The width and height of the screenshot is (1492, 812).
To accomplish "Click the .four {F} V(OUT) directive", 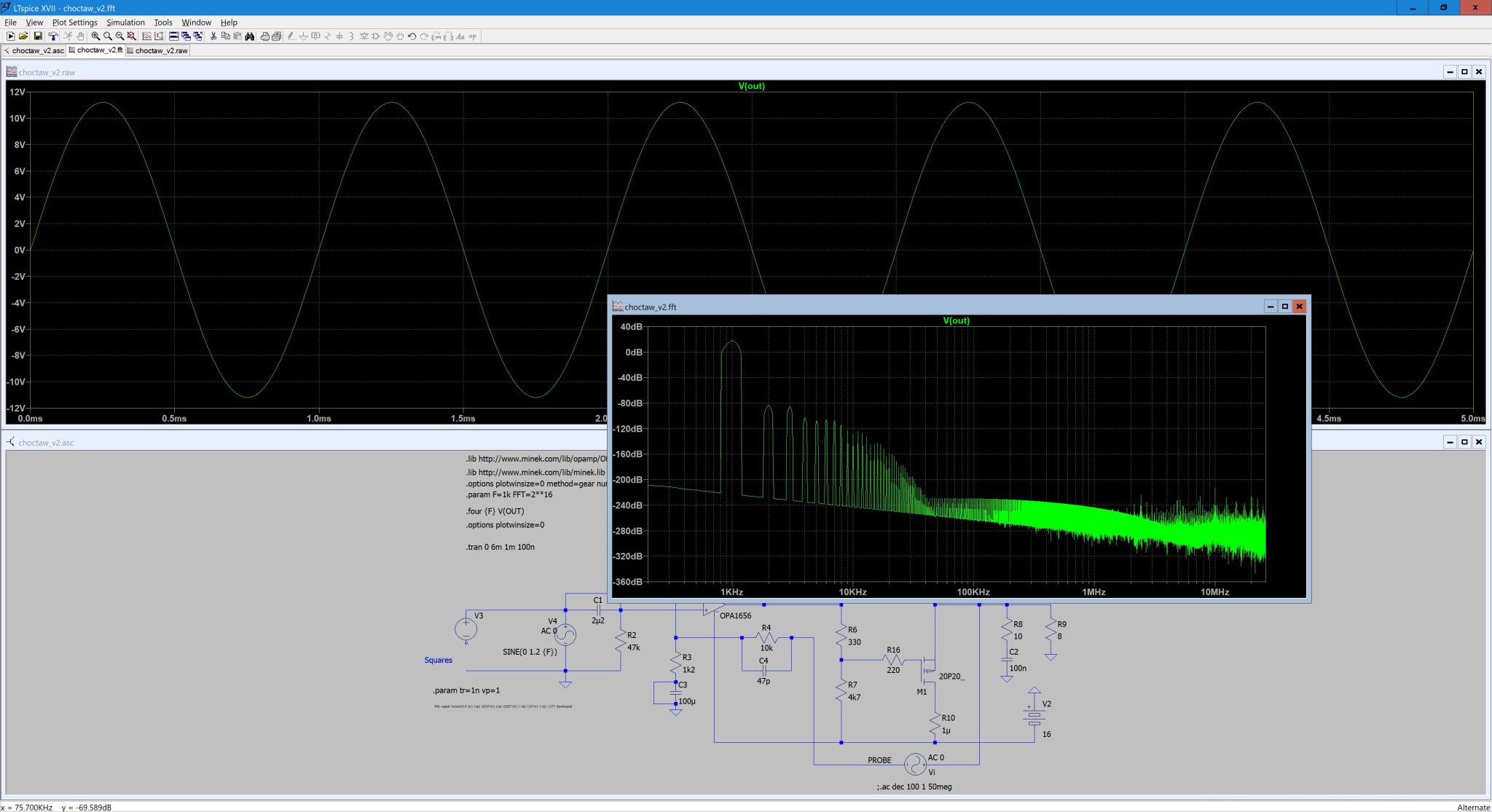I will pyautogui.click(x=495, y=511).
